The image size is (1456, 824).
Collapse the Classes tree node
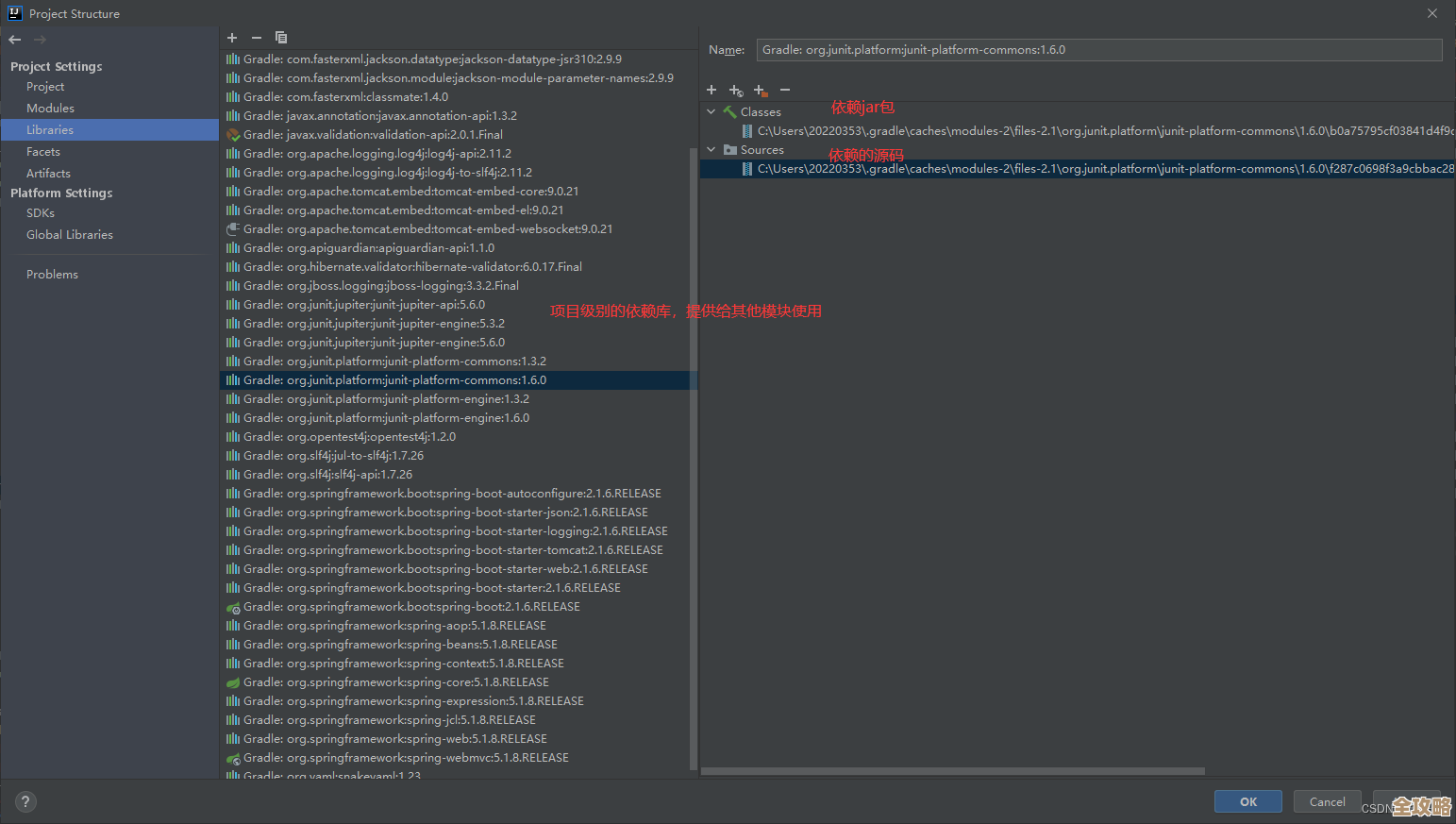tap(711, 111)
